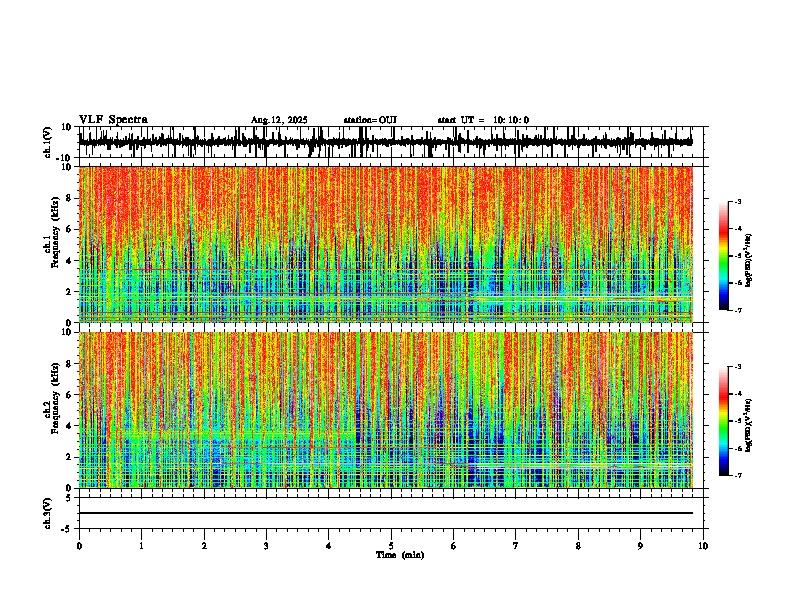
Task: Click the '1' tick on the time axis
Action: tap(141, 546)
